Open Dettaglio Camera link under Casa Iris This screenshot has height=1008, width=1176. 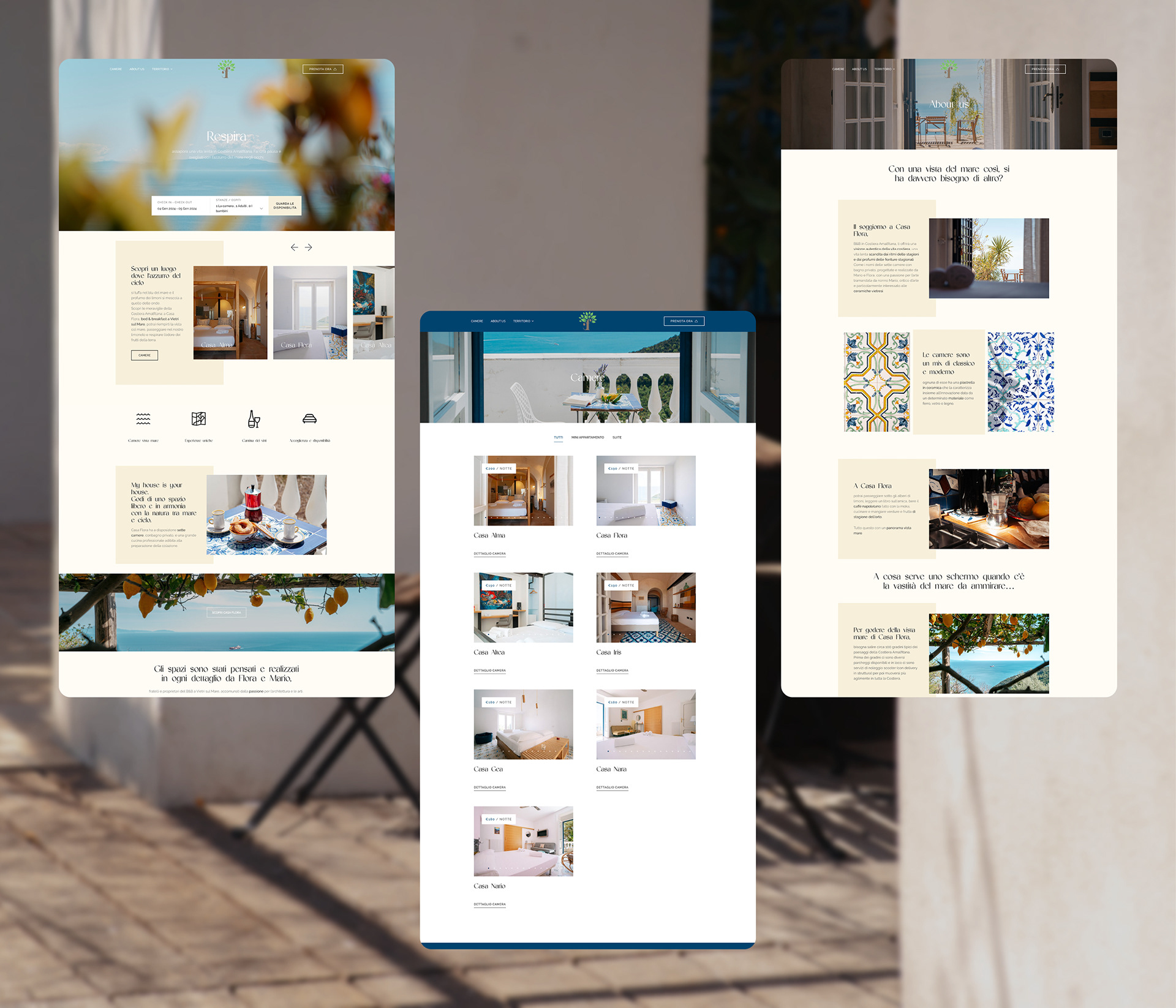(x=612, y=671)
